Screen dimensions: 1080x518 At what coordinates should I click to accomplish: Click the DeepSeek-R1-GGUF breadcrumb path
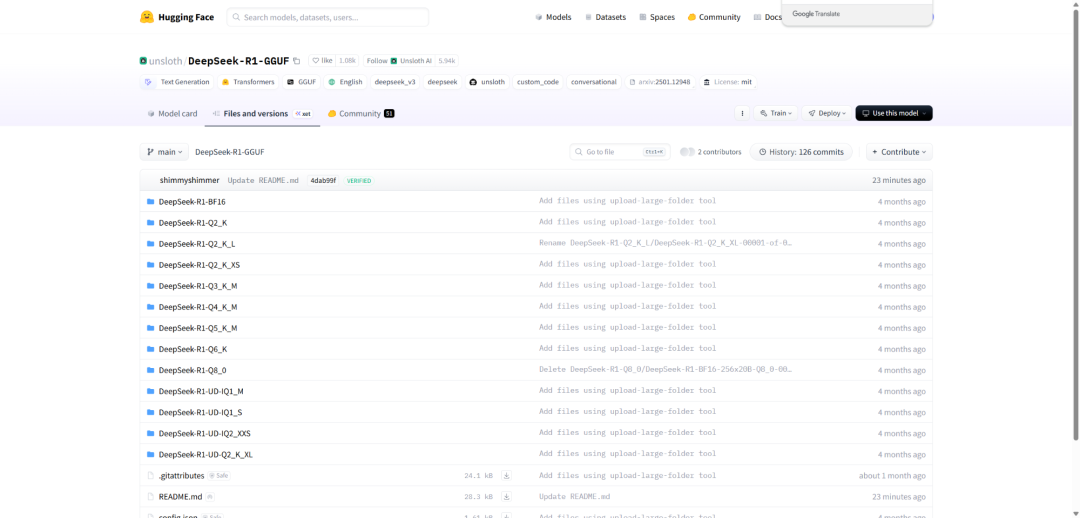pos(229,152)
